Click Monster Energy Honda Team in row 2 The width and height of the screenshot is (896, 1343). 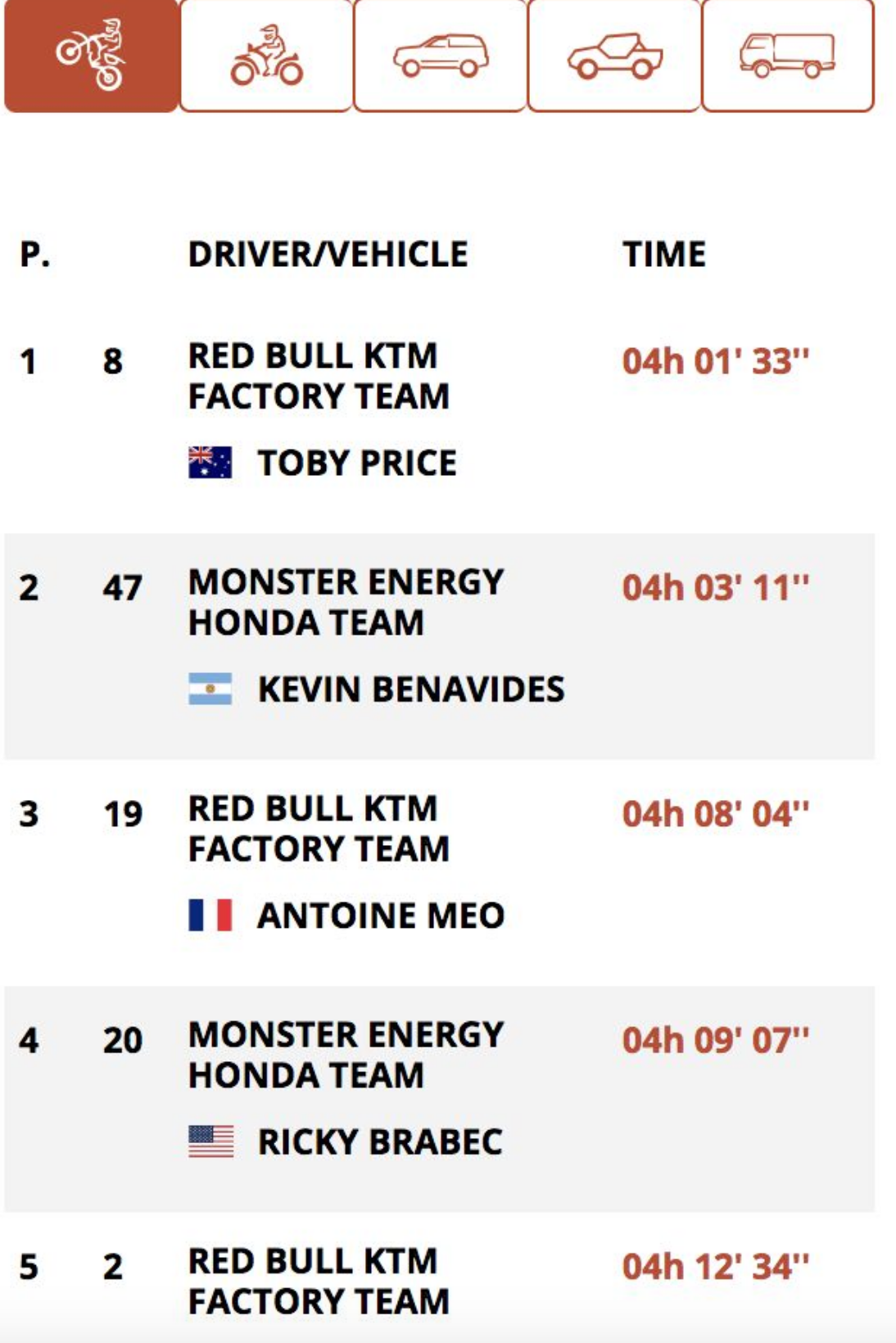coord(346,603)
